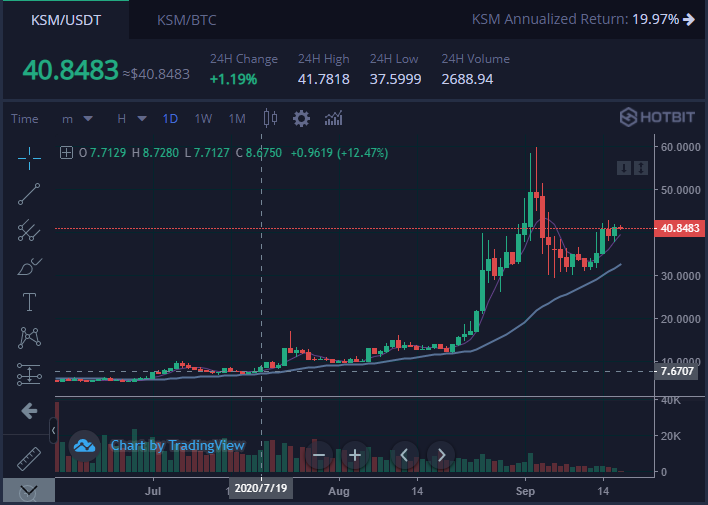Click the annualized return arrow icon

pyautogui.click(x=689, y=19)
